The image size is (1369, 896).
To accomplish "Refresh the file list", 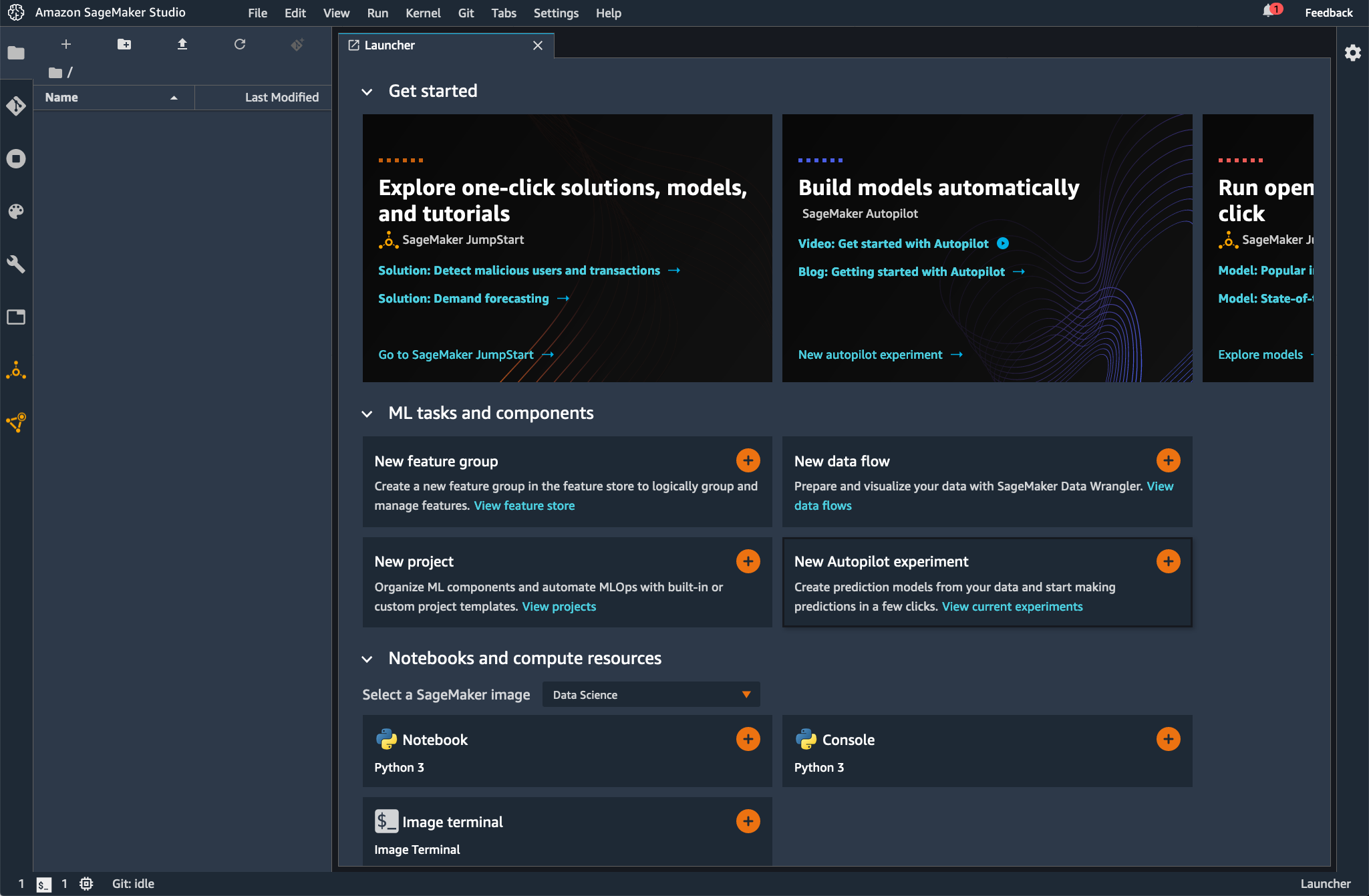I will [240, 44].
